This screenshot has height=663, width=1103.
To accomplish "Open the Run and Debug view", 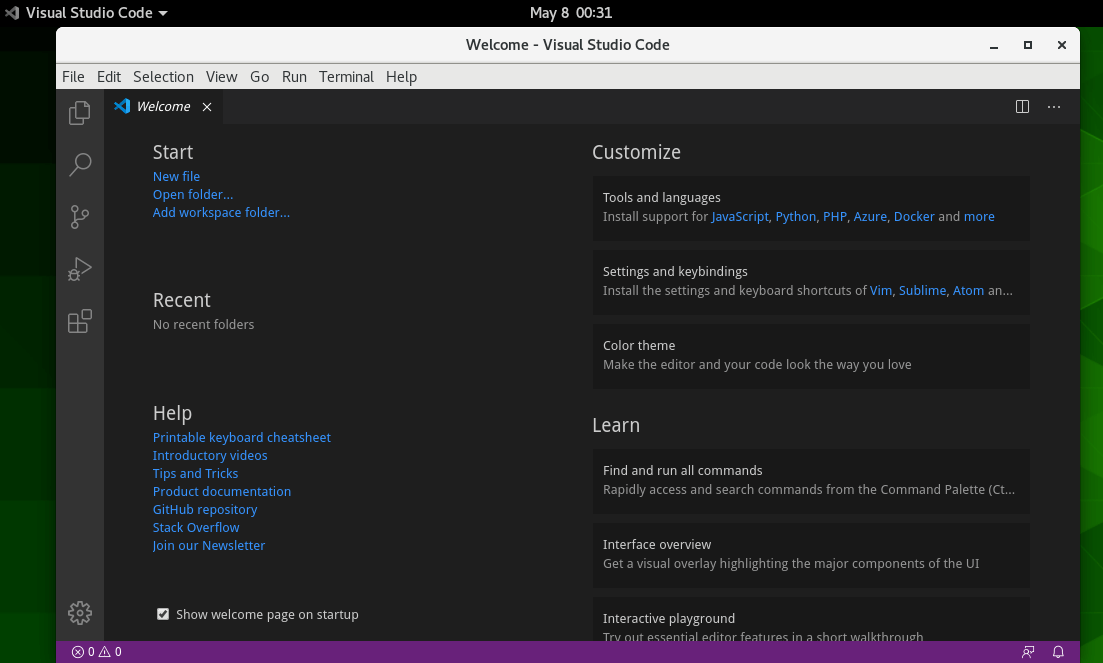I will 80,269.
